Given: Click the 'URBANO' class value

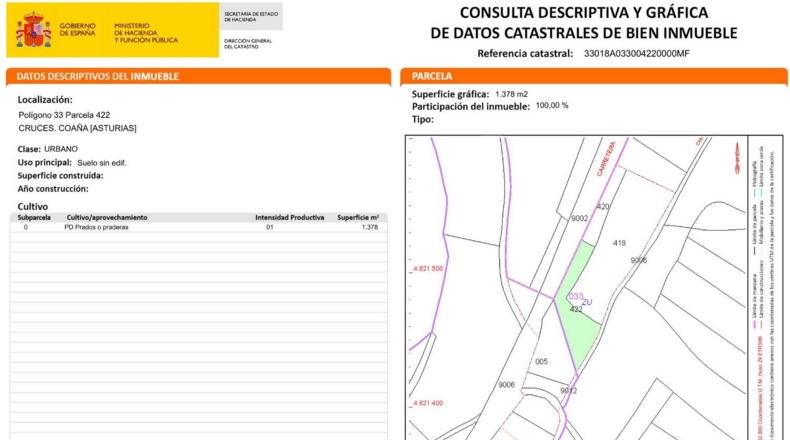Looking at the screenshot, I should coord(60,149).
